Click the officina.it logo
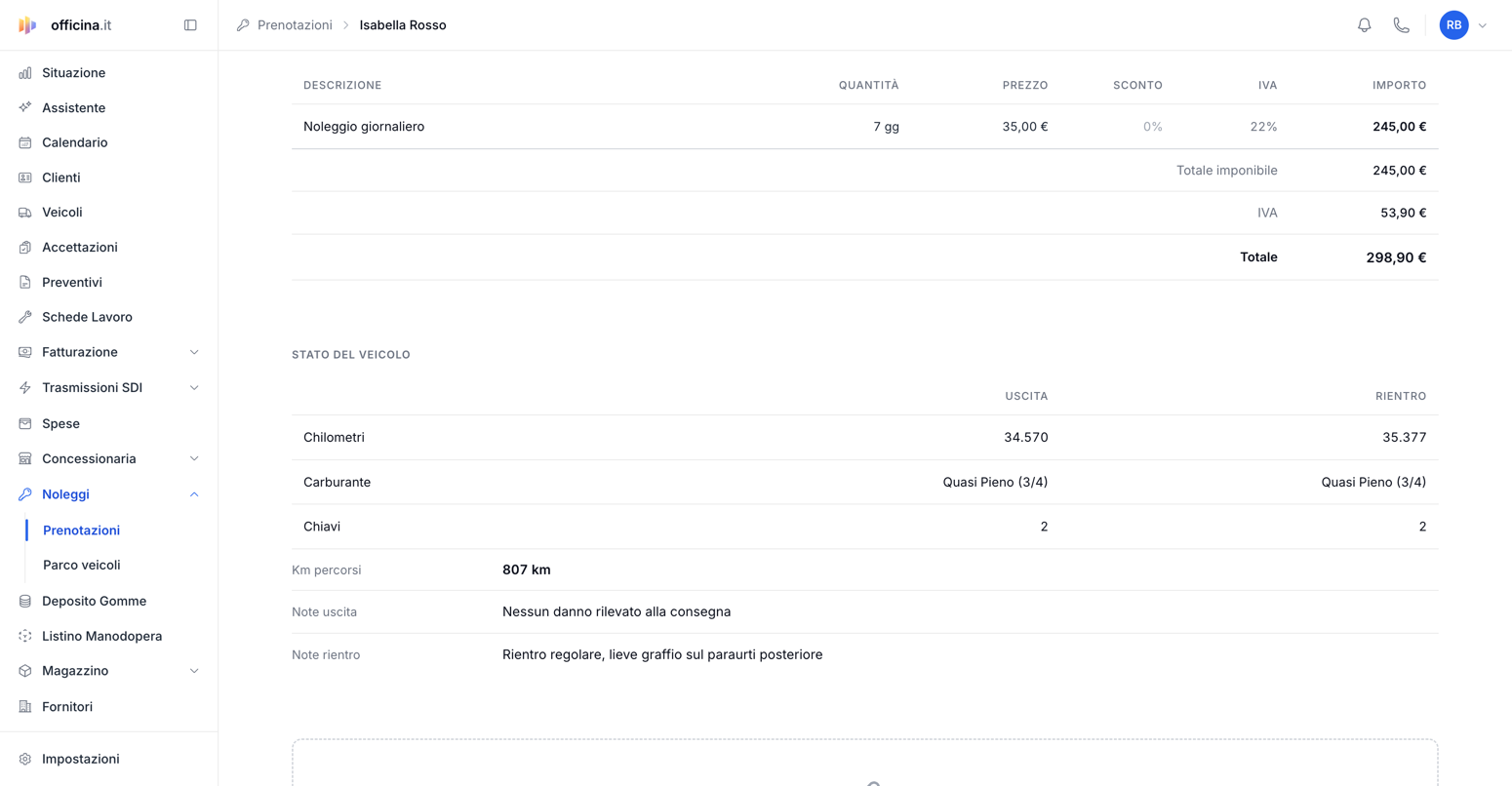1512x786 pixels. [65, 25]
